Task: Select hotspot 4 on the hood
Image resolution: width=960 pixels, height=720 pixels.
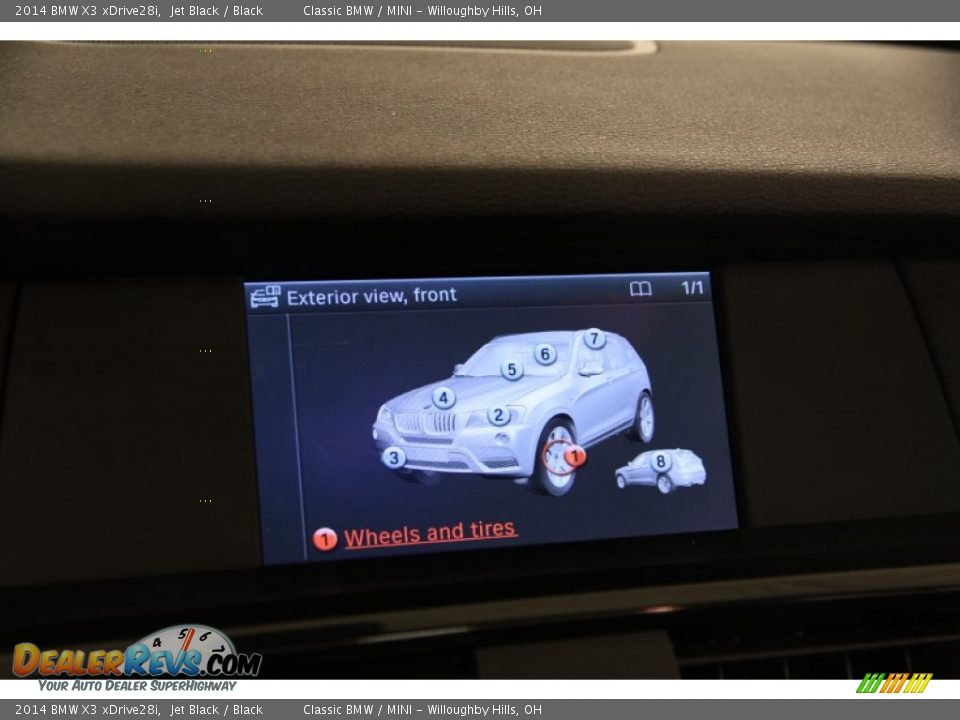Action: click(x=443, y=398)
